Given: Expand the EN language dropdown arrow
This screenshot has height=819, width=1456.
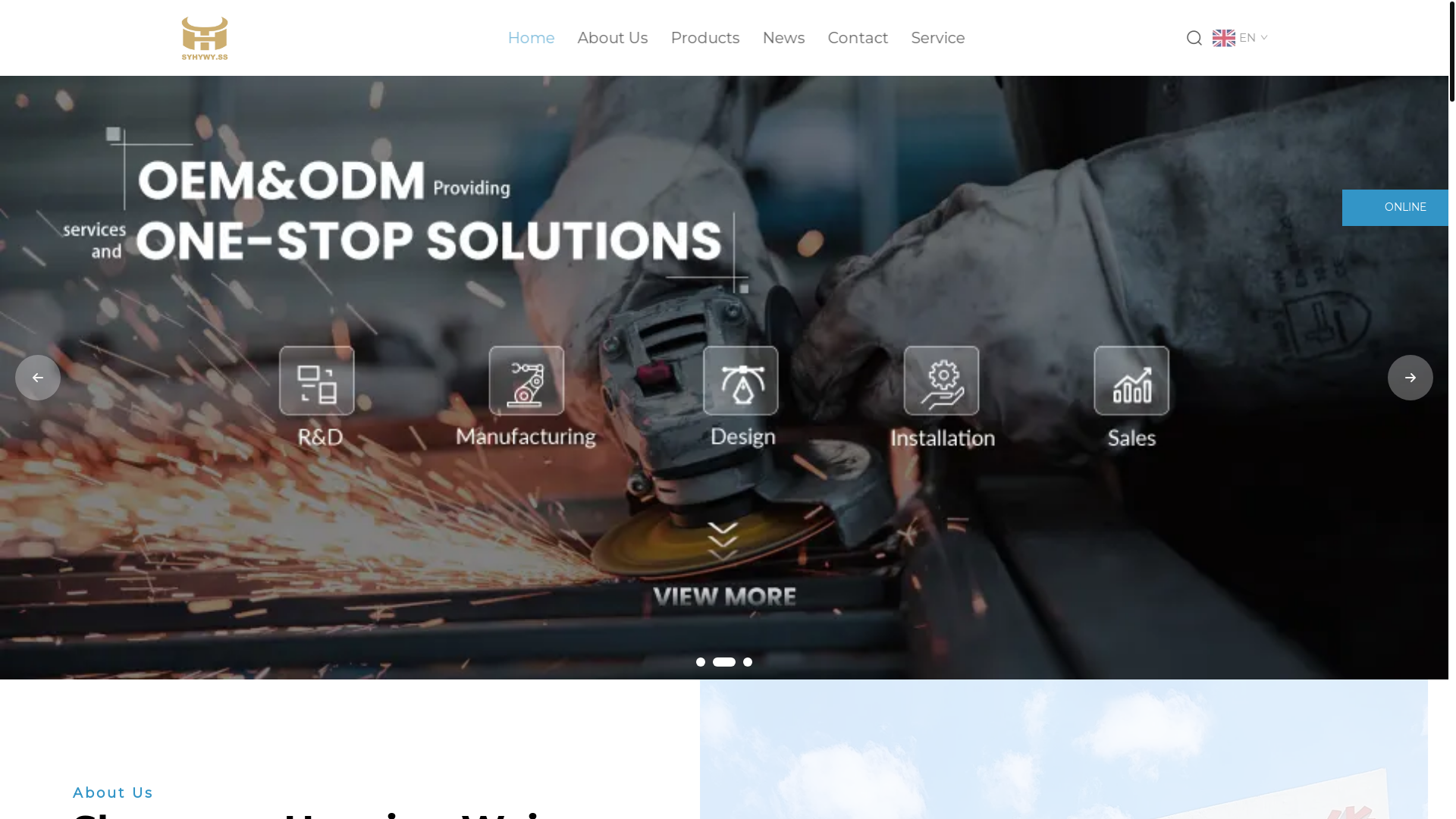Looking at the screenshot, I should [1264, 38].
